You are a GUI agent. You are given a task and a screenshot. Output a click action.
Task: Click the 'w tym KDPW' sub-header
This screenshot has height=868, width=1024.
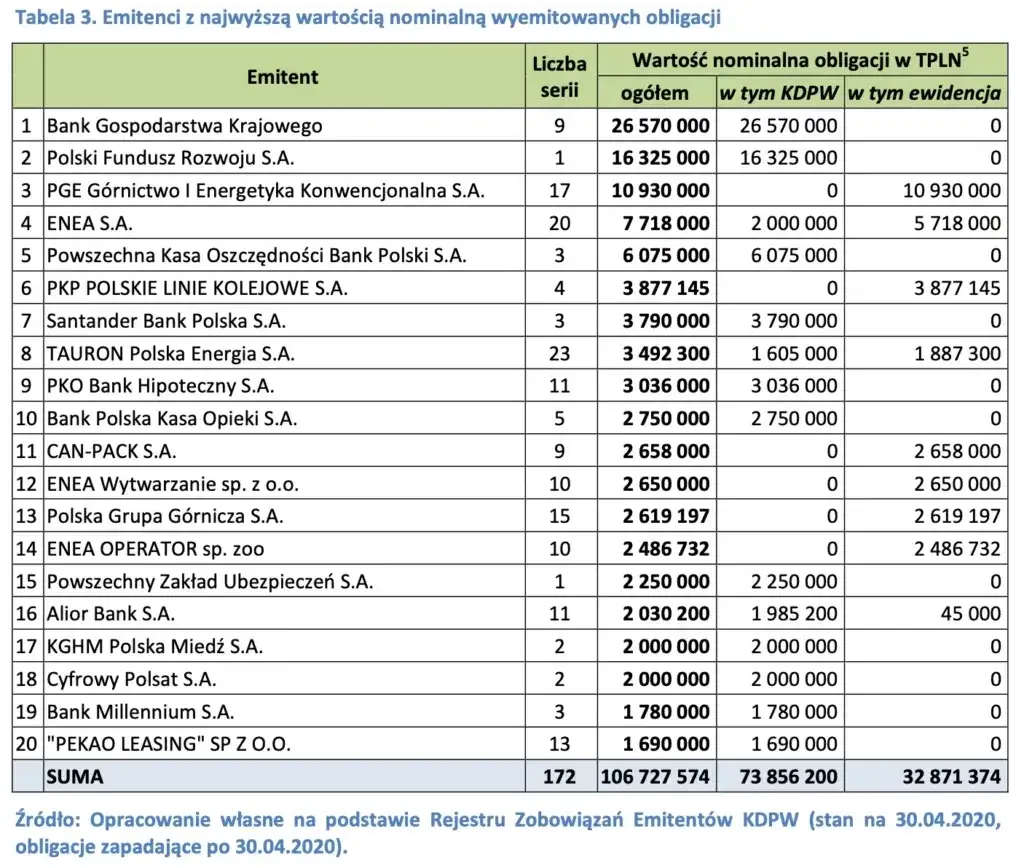[x=777, y=93]
